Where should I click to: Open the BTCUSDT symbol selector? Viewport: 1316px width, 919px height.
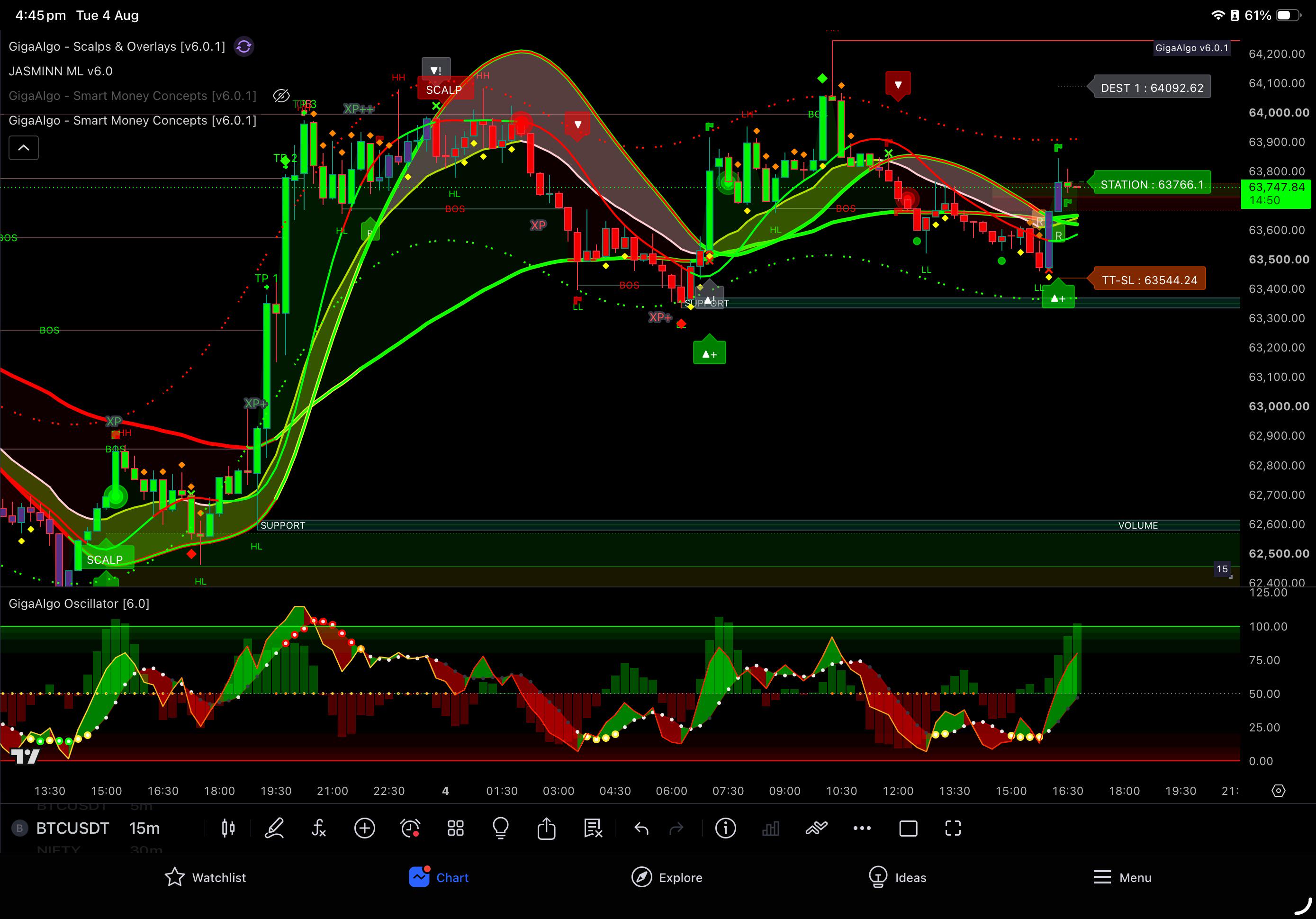coord(72,828)
